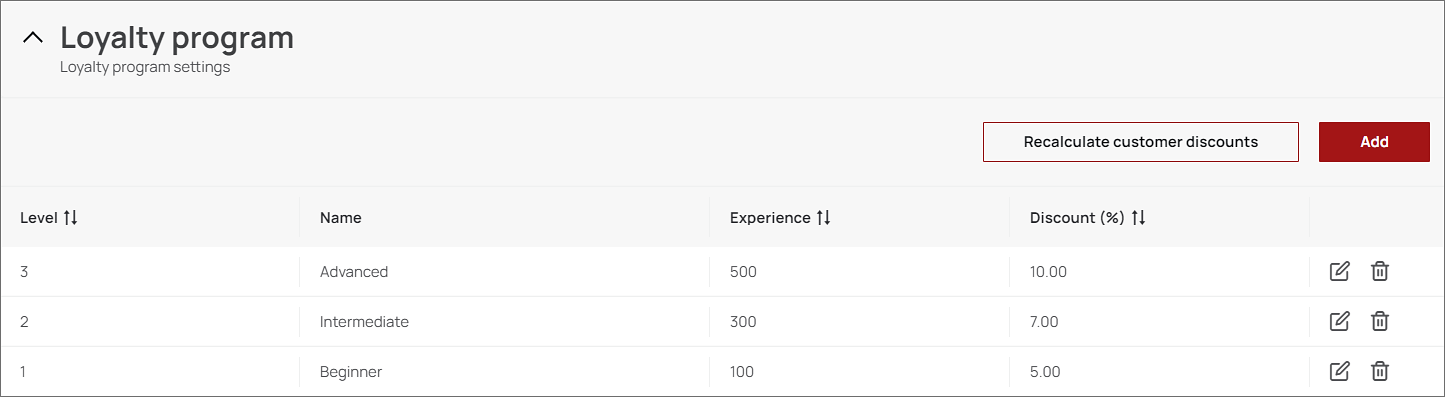The width and height of the screenshot is (1445, 397).
Task: Select the Name column header
Action: pyautogui.click(x=341, y=217)
